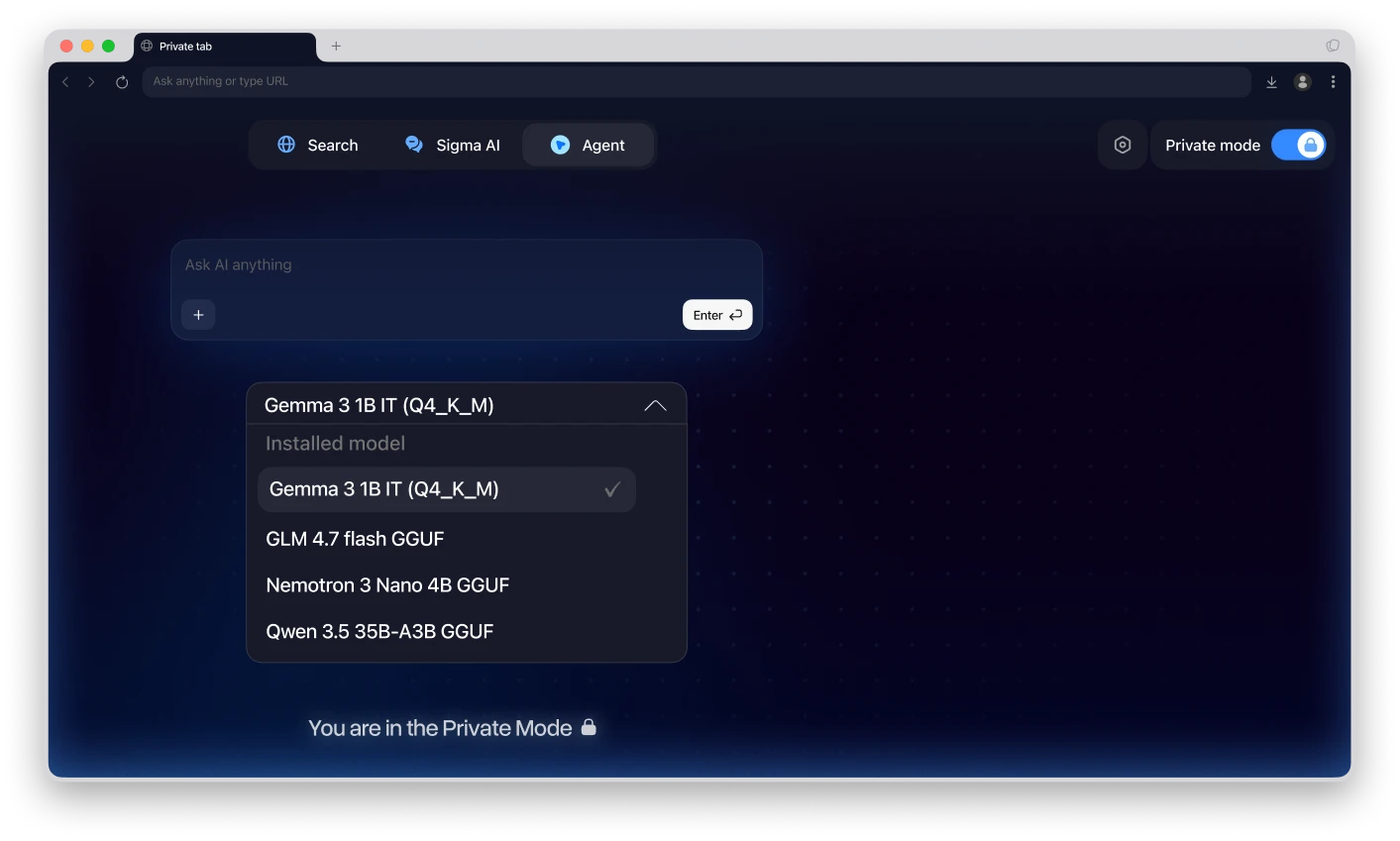Switch to the Sigma AI tab
This screenshot has height=841, width=1400.
click(453, 145)
